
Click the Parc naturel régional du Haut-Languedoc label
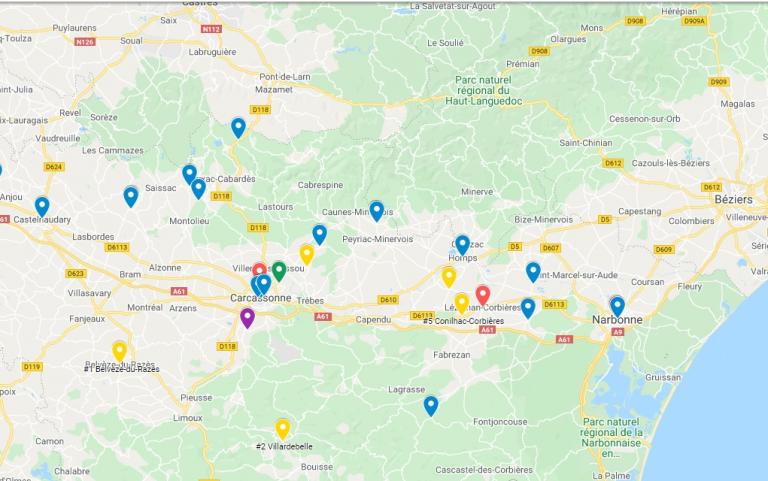point(483,91)
